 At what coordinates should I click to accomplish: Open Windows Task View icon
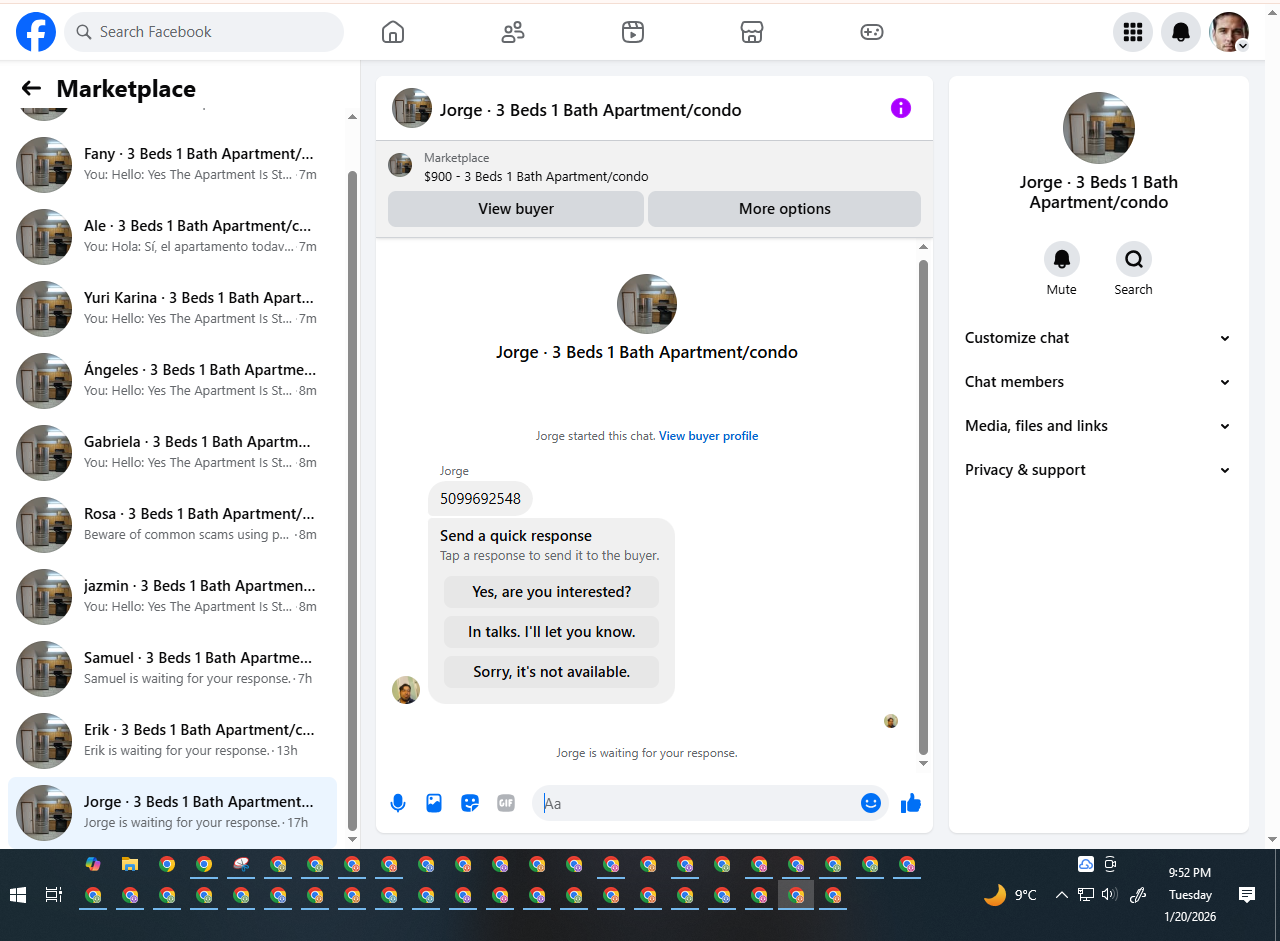coord(55,895)
